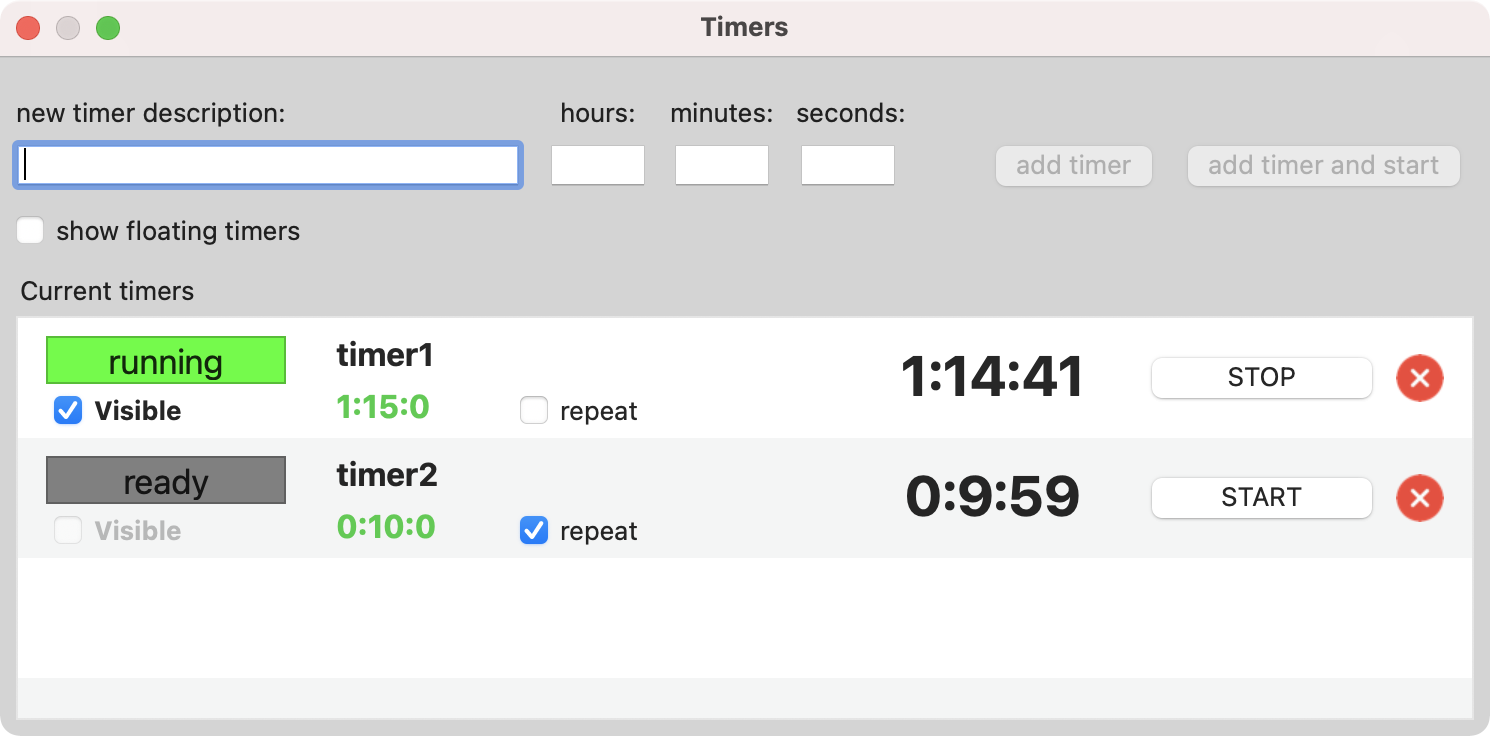Click the add timer button

point(1073,166)
